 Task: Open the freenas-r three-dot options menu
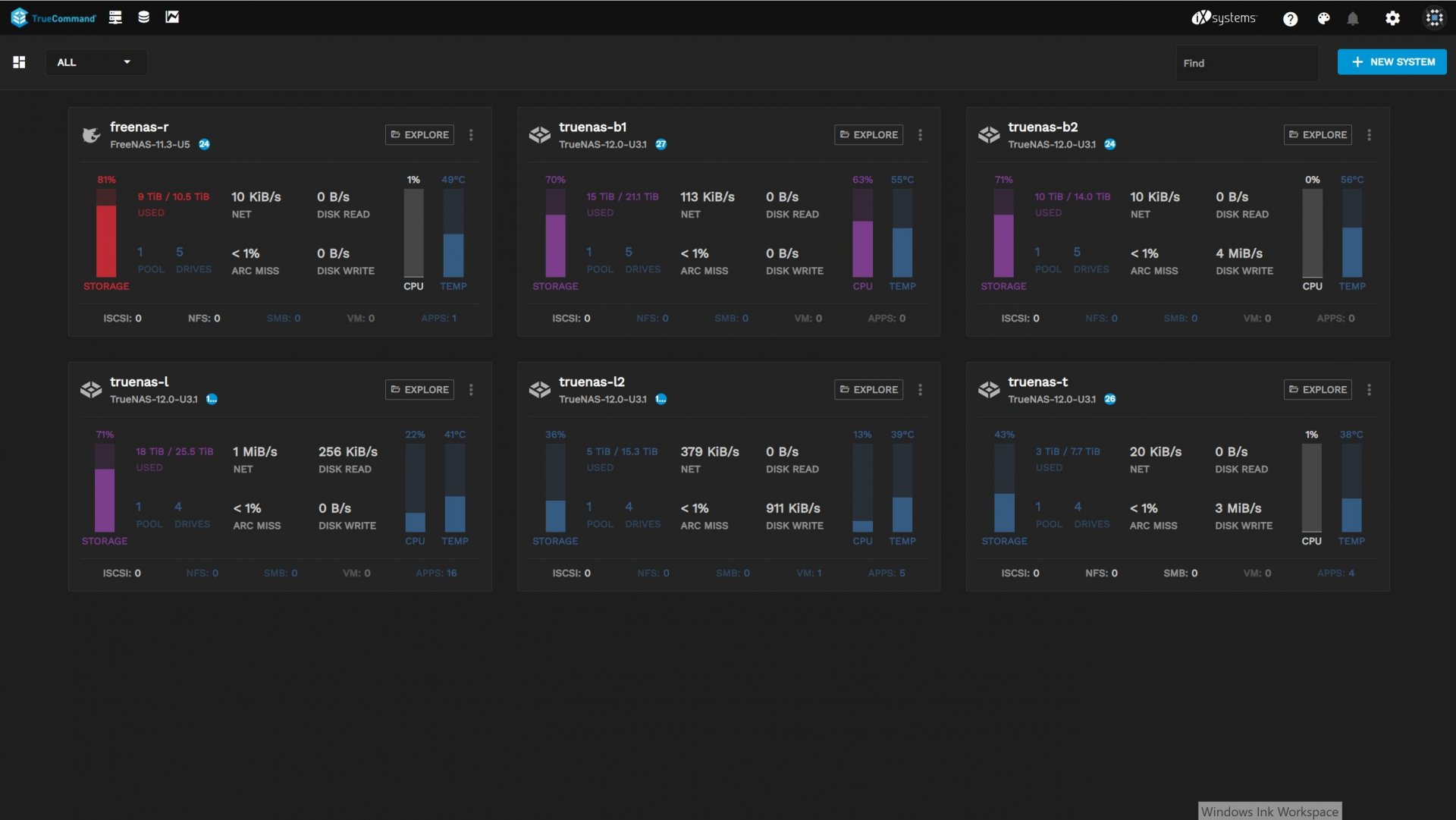coord(471,135)
